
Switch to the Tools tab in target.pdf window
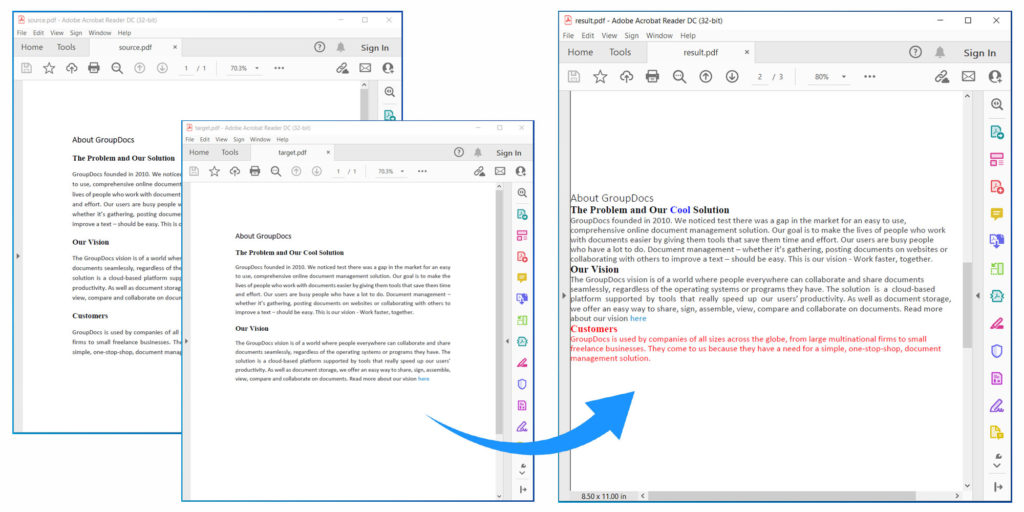(x=230, y=153)
